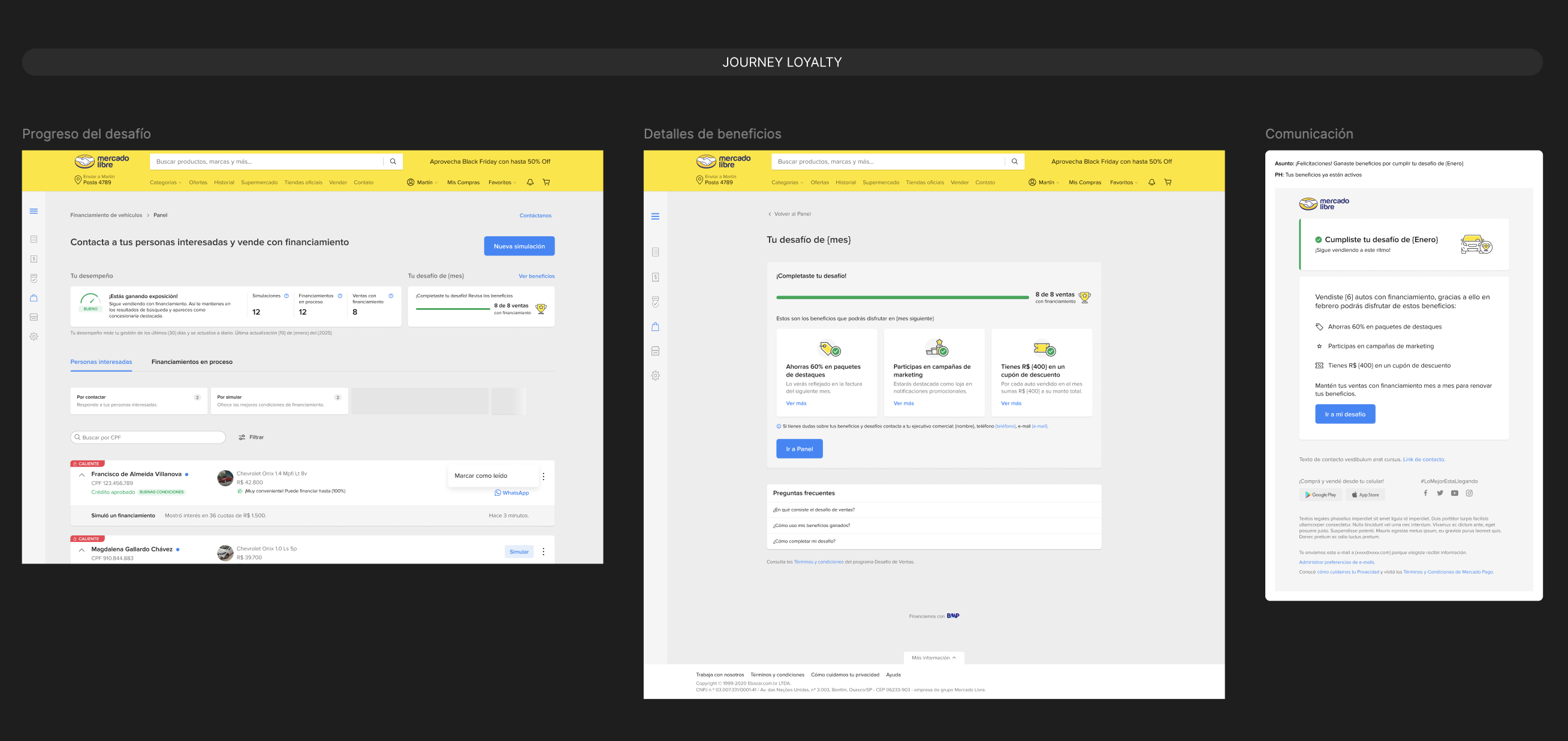Screen dimensions: 1568x741
Task: Click Ir a mi desafío email button
Action: coord(1345,414)
